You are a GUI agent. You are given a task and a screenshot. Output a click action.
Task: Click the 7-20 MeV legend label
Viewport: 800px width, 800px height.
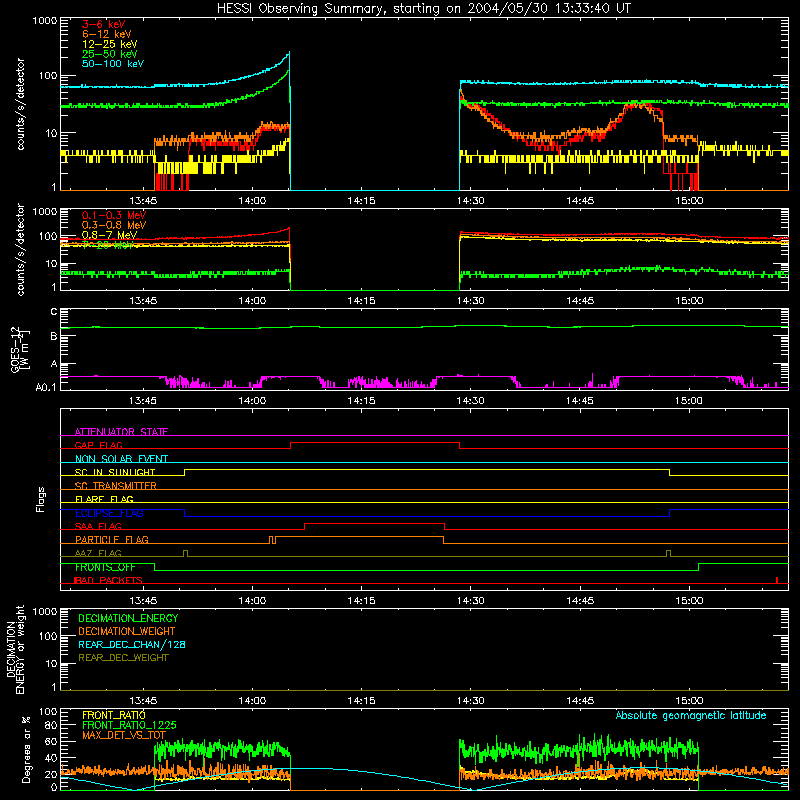(x=108, y=245)
